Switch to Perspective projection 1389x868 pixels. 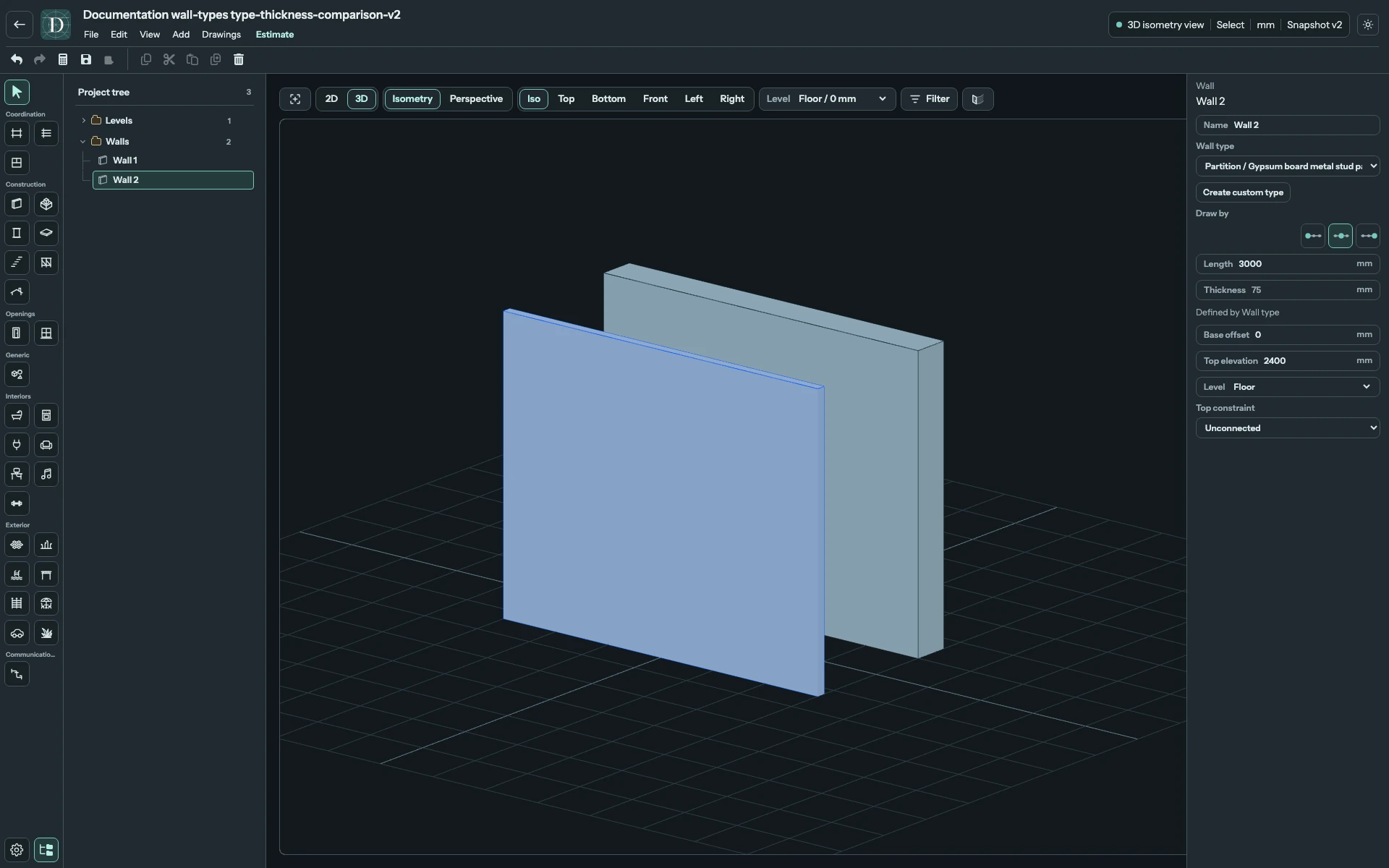(476, 99)
